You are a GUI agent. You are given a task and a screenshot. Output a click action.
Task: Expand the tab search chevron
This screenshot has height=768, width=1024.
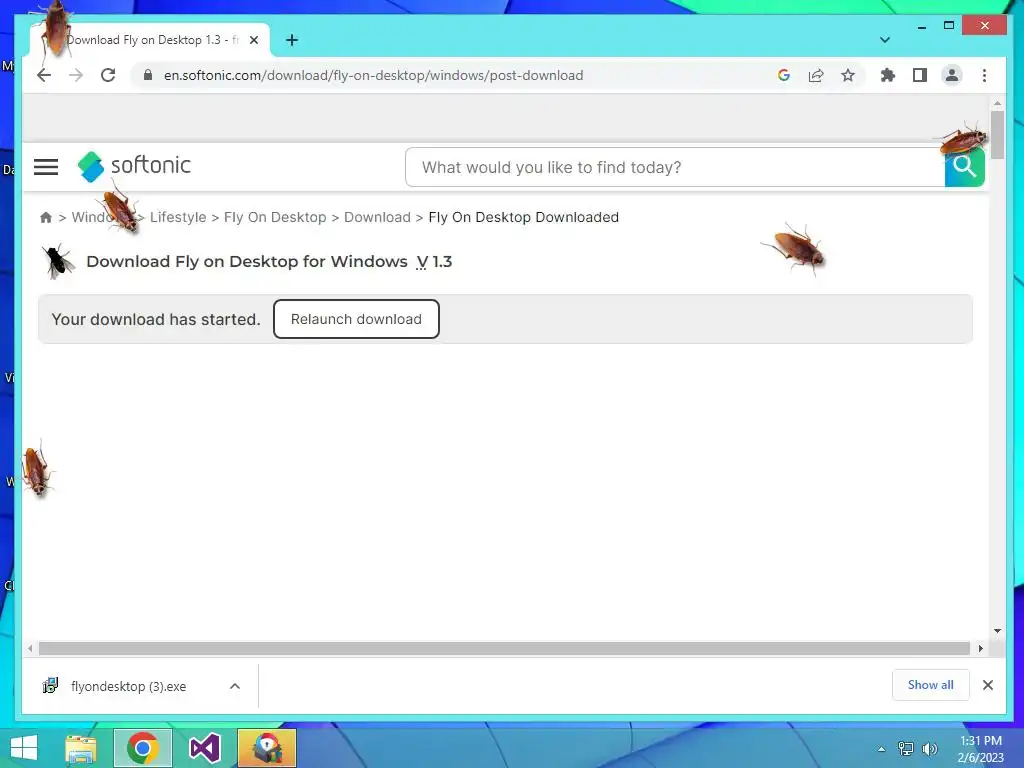885,40
